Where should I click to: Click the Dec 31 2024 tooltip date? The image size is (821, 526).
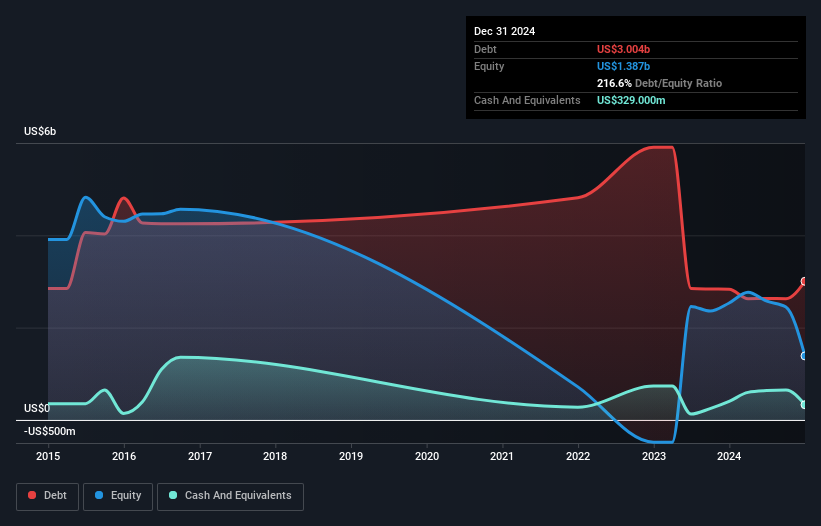point(504,31)
